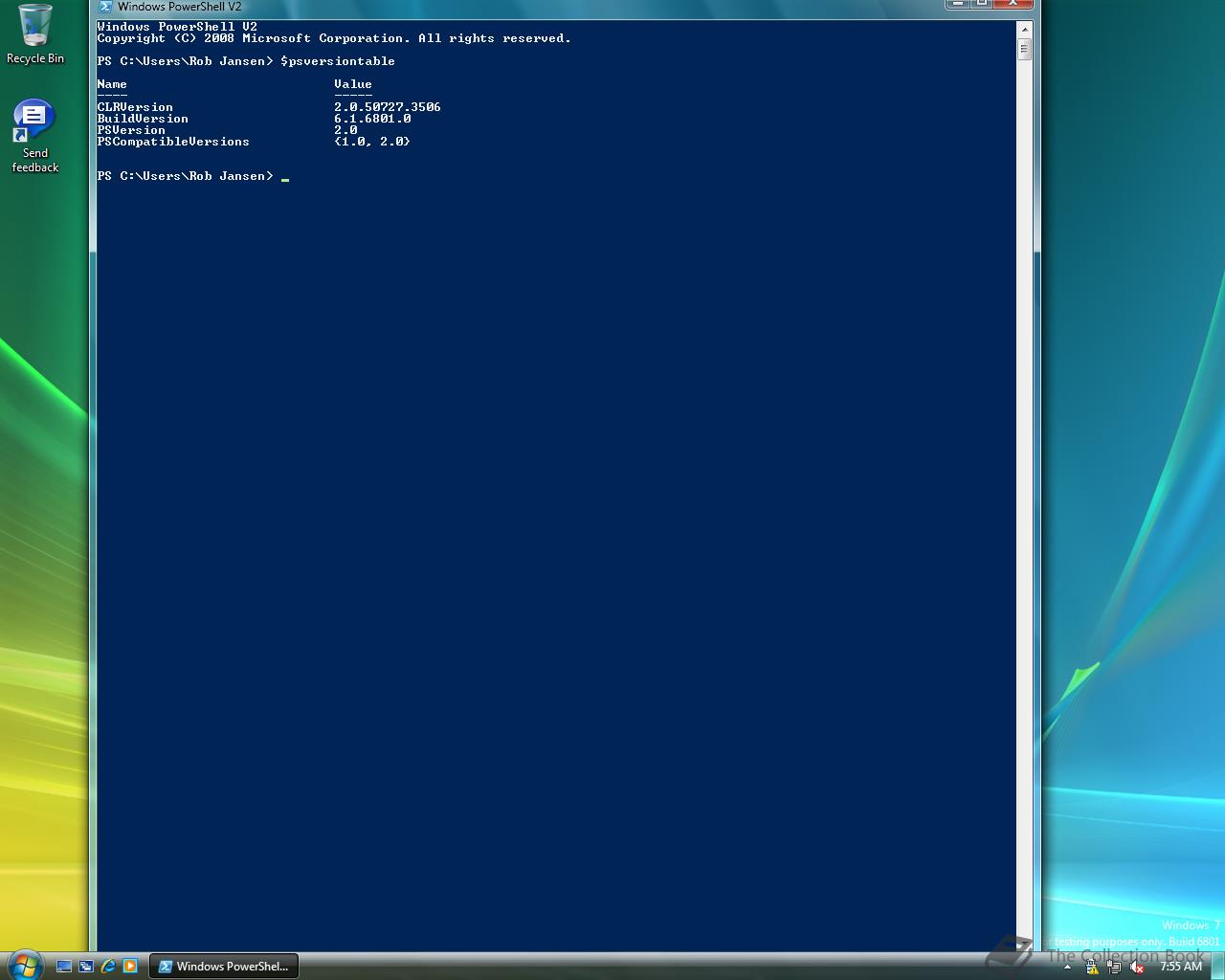Viewport: 1225px width, 980px height.
Task: Click the CLRVersion row name
Action: [x=135, y=107]
